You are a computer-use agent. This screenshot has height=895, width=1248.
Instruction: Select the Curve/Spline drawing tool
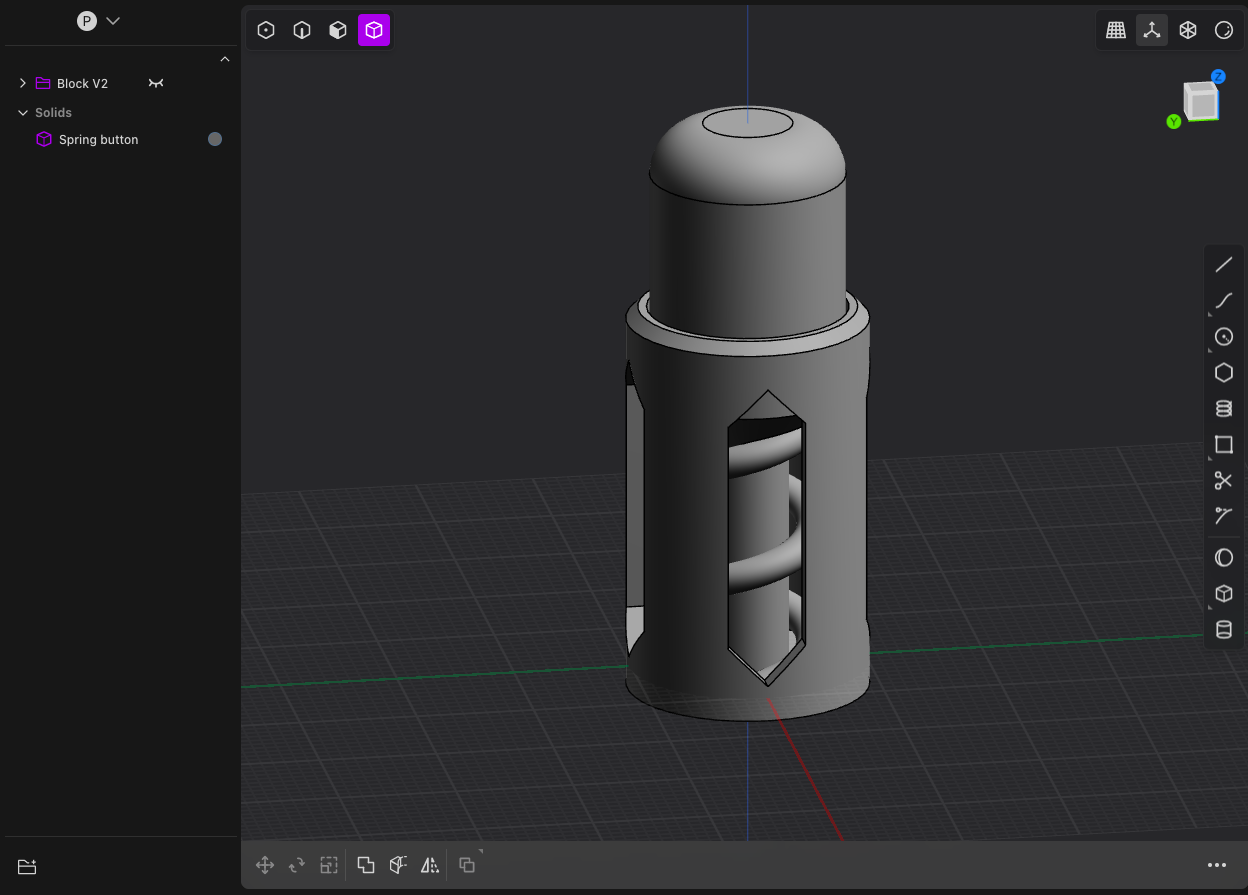[1223, 301]
